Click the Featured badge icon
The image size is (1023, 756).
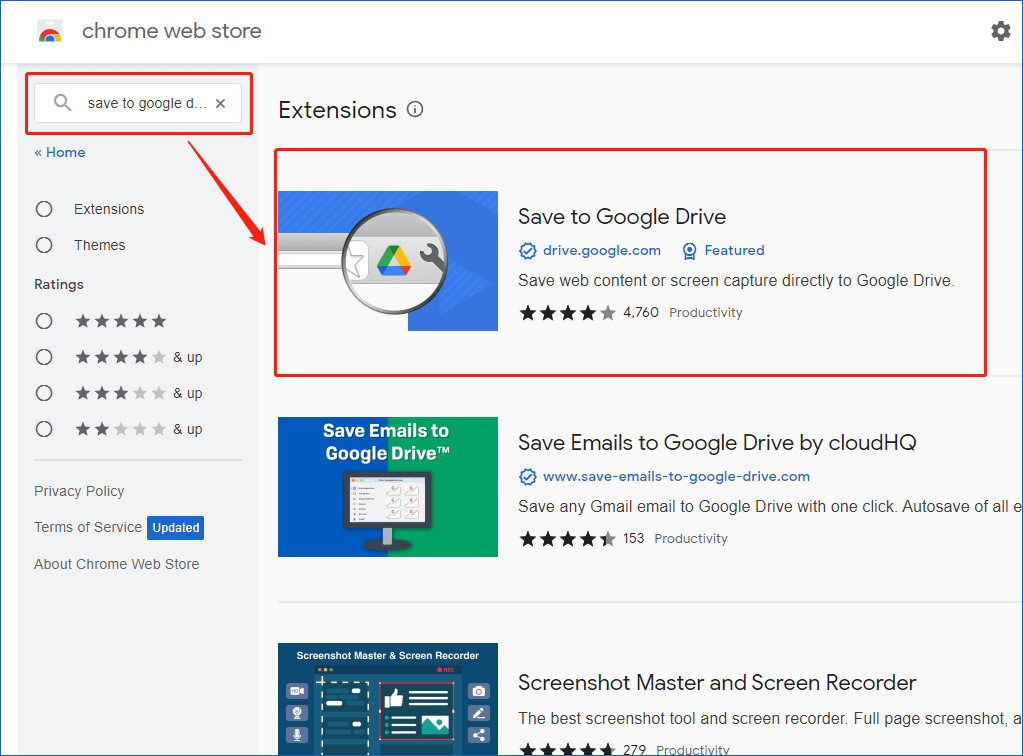tap(689, 250)
